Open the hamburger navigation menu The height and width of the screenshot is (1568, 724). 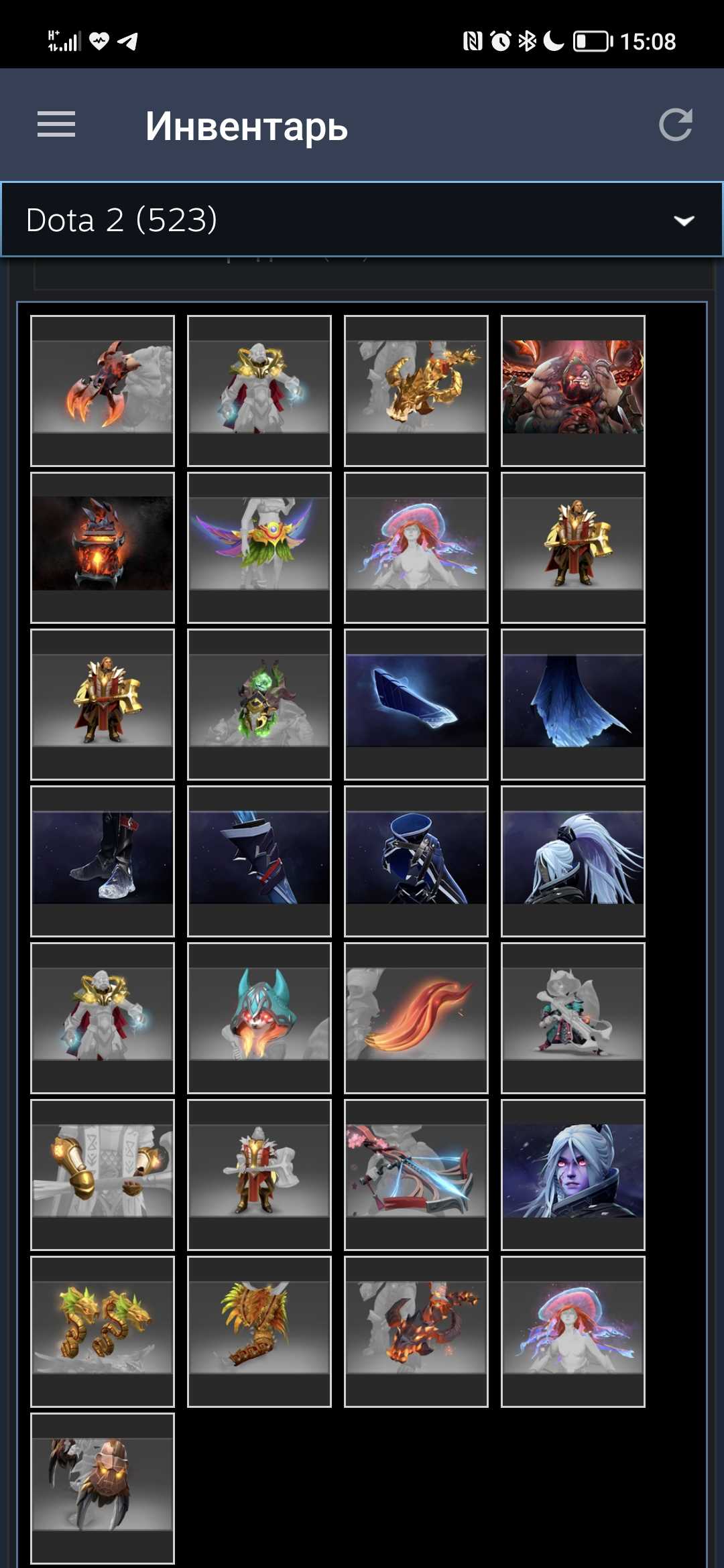pos(56,125)
